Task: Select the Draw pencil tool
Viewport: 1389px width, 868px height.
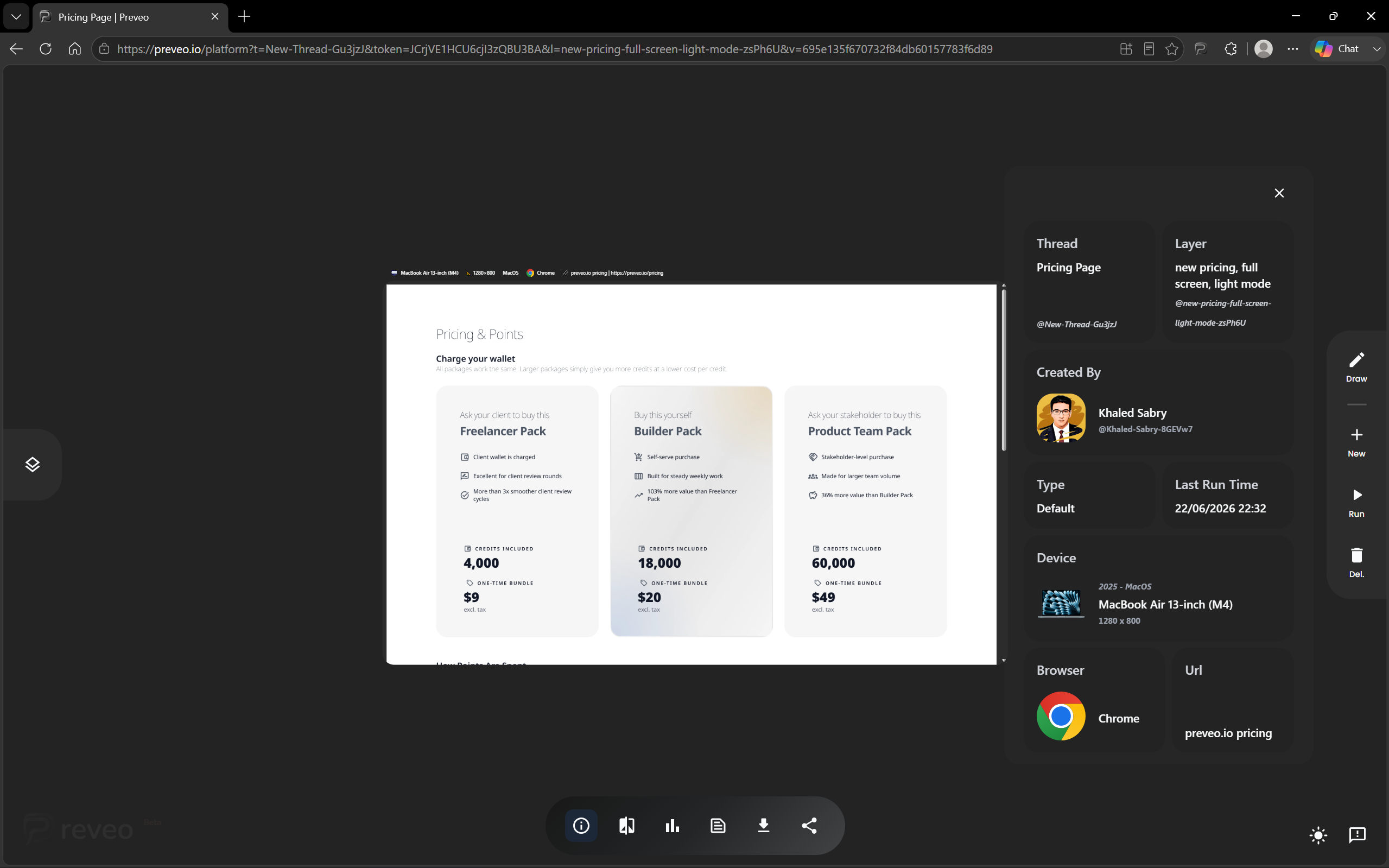Action: [x=1356, y=367]
